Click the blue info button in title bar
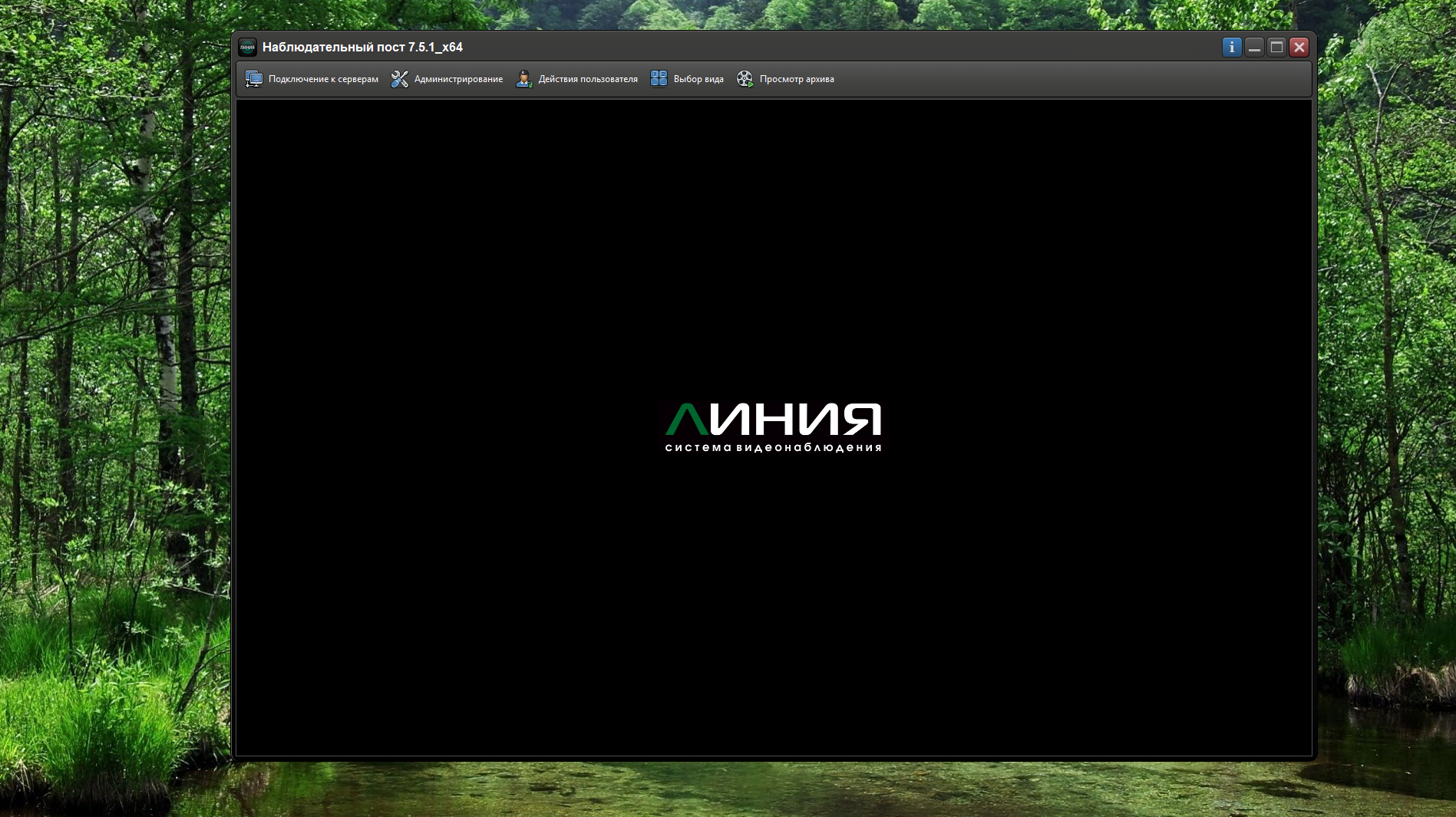The image size is (1456, 817). tap(1232, 48)
